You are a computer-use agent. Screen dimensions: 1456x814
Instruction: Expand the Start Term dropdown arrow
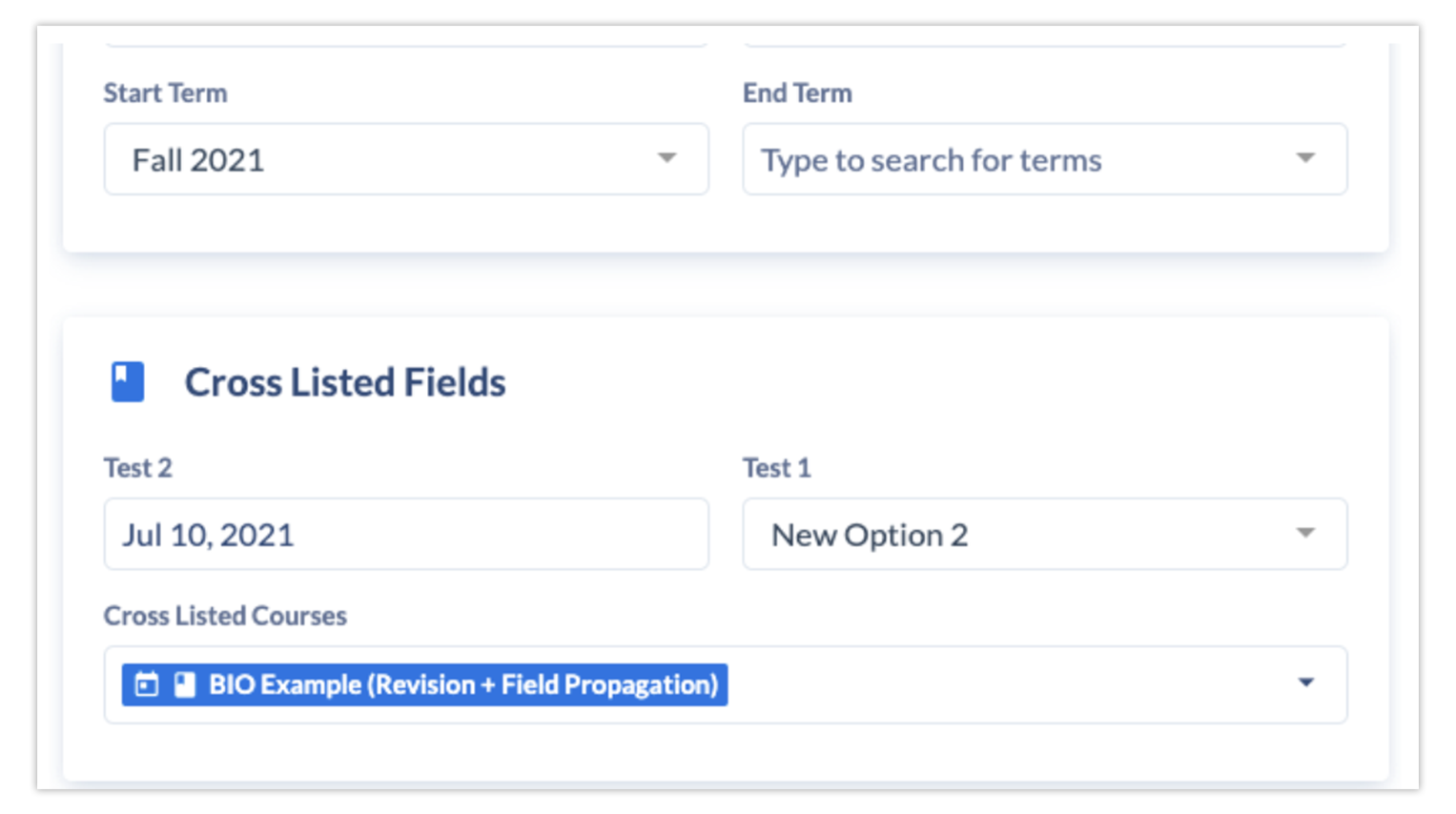(x=666, y=158)
